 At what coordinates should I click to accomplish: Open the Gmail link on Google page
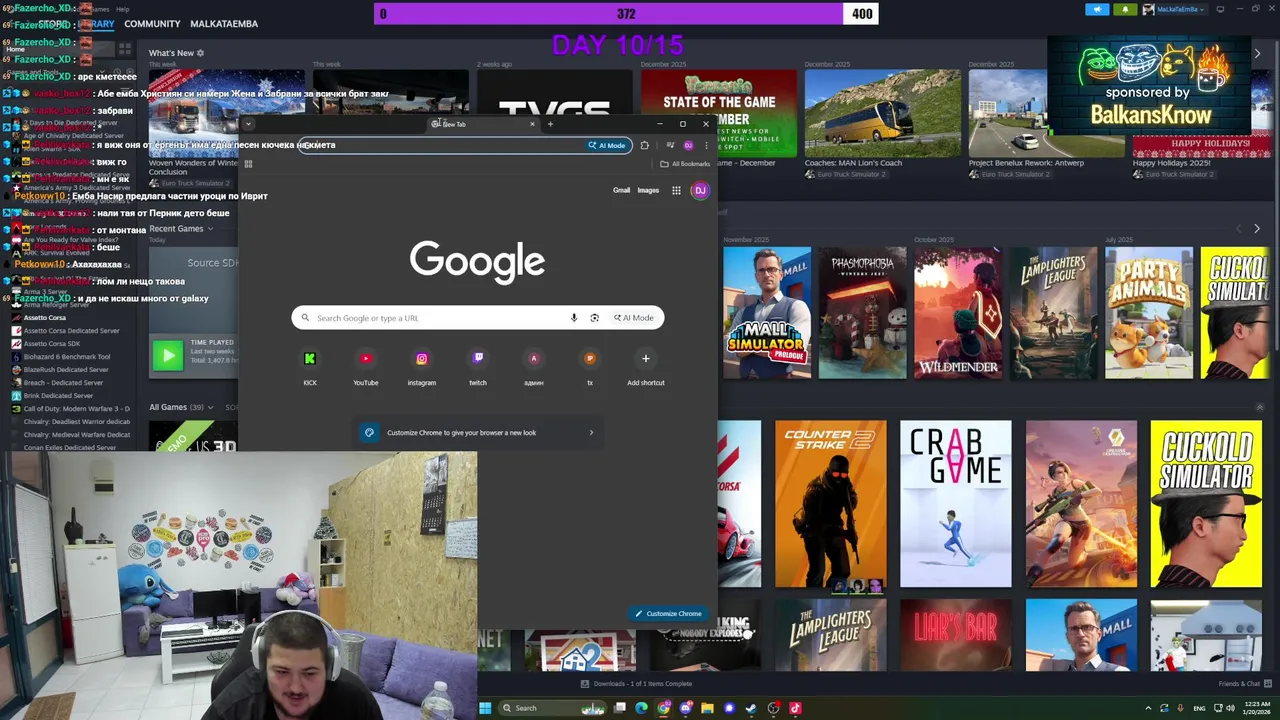tap(621, 190)
